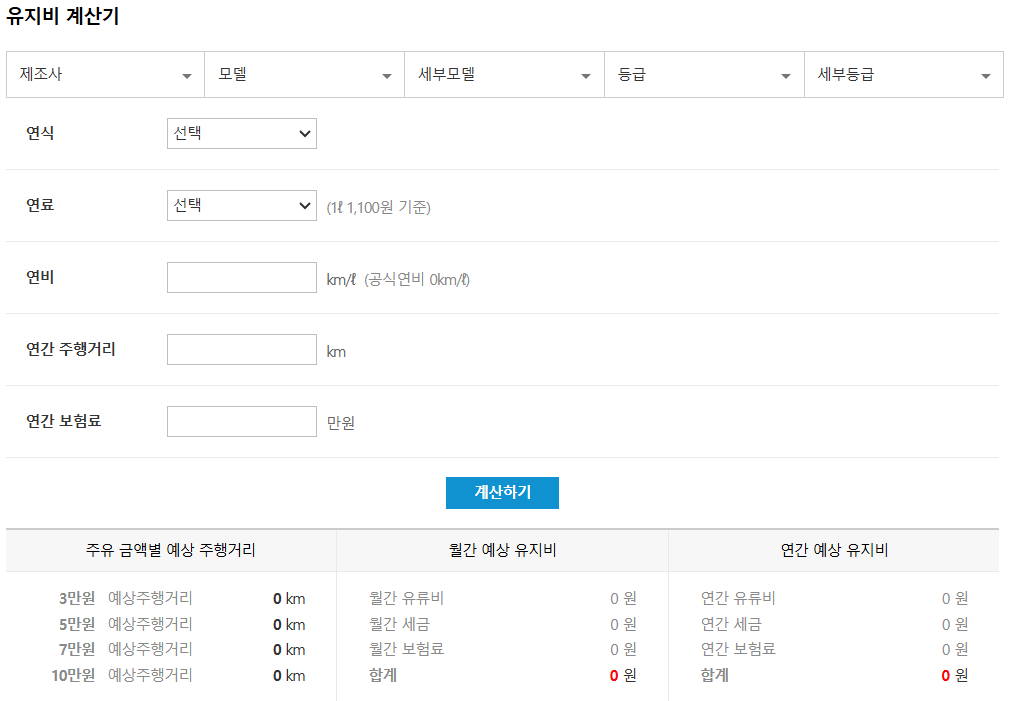Open 세부등급 via its arrow icon
1009x701 pixels.
(x=985, y=74)
